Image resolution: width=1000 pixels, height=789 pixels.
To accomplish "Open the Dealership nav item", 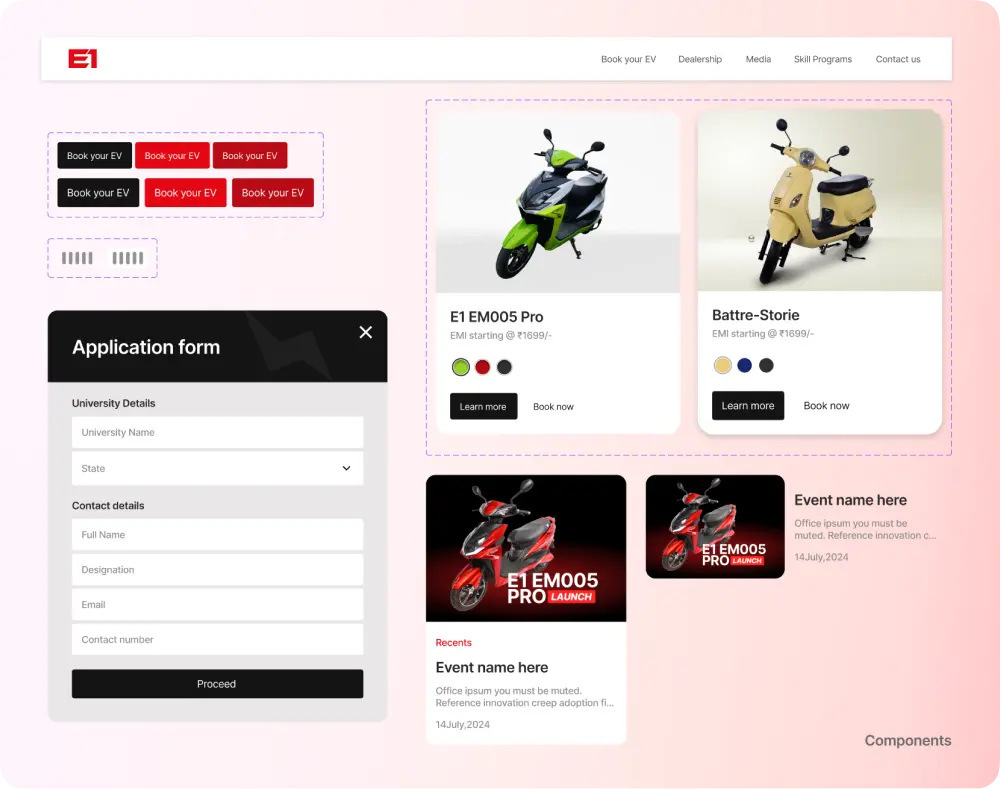I will (x=699, y=59).
